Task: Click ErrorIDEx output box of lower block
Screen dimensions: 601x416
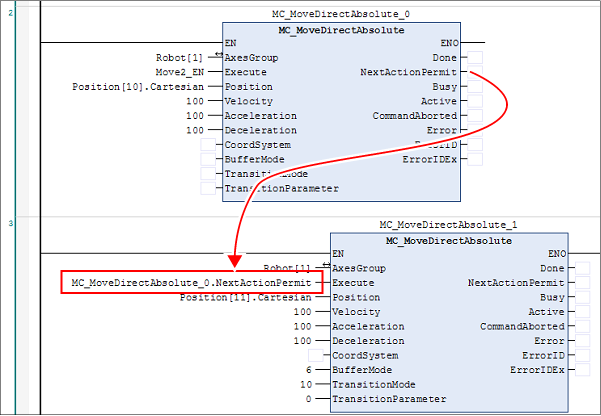Action: click(583, 370)
